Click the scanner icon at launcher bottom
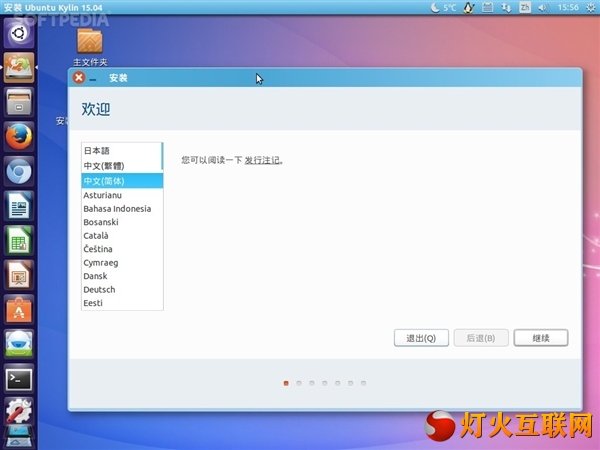600x450 pixels. 19,437
